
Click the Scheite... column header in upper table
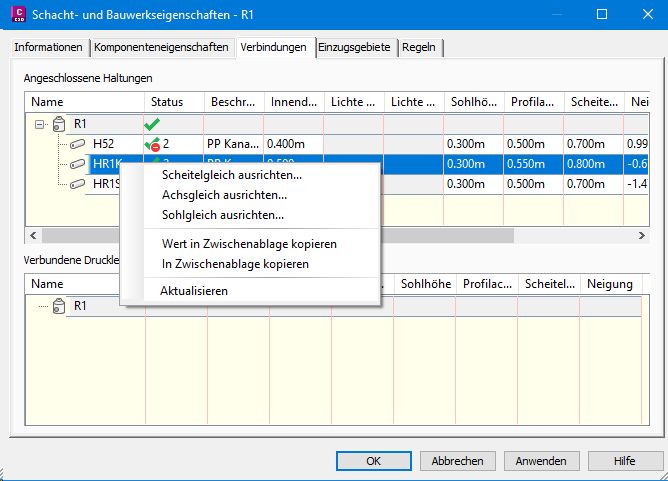(594, 102)
